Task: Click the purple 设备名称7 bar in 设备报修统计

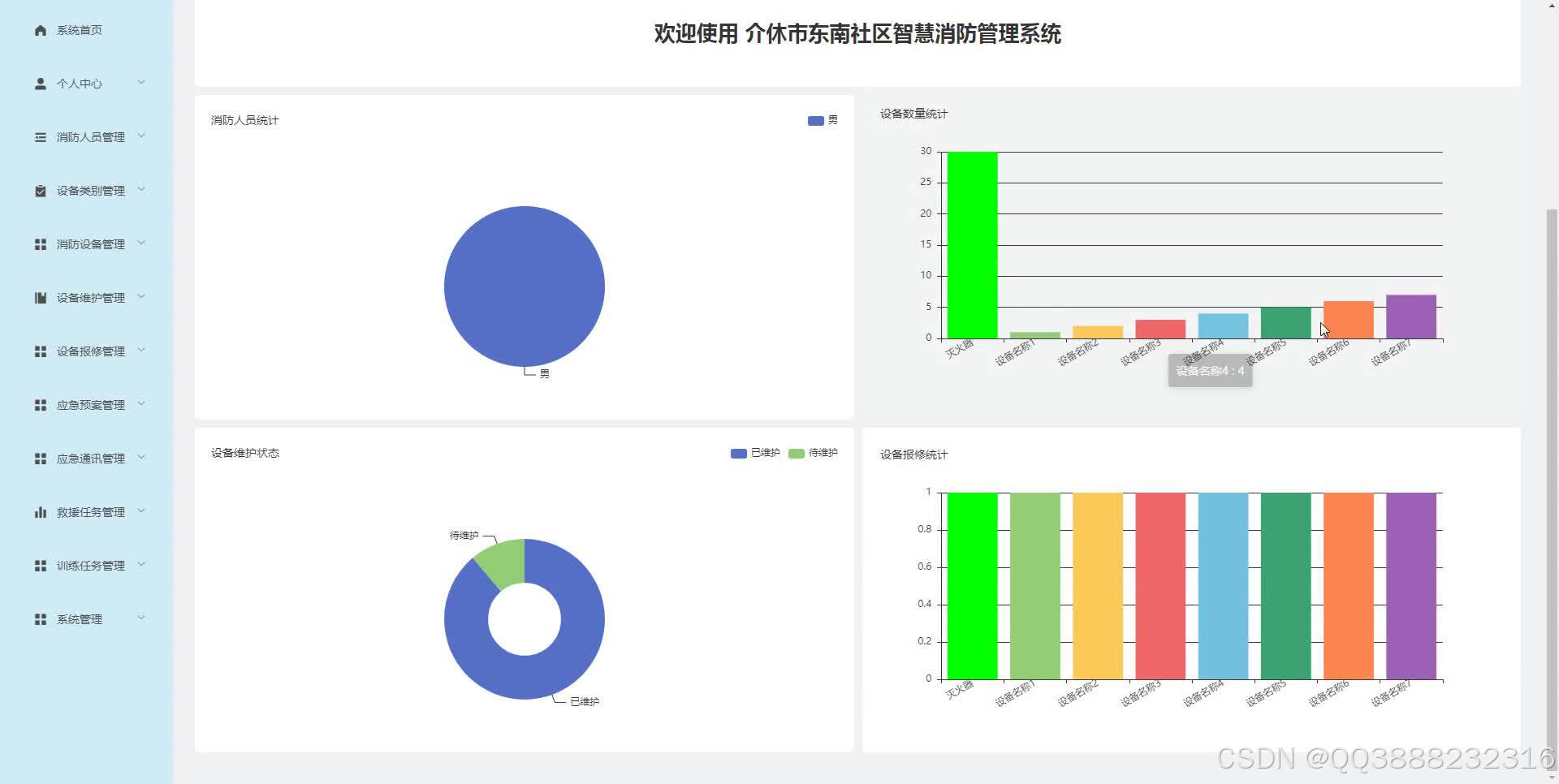Action: point(1411,586)
